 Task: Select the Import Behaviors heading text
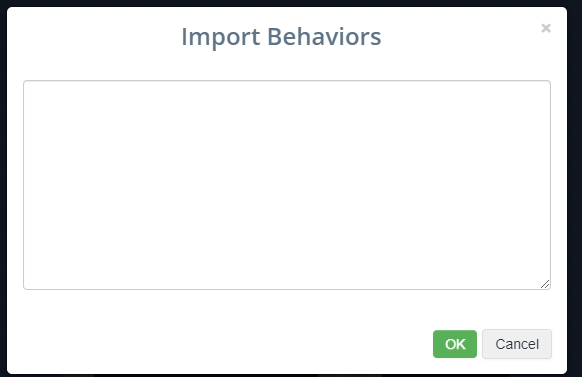[x=281, y=37]
